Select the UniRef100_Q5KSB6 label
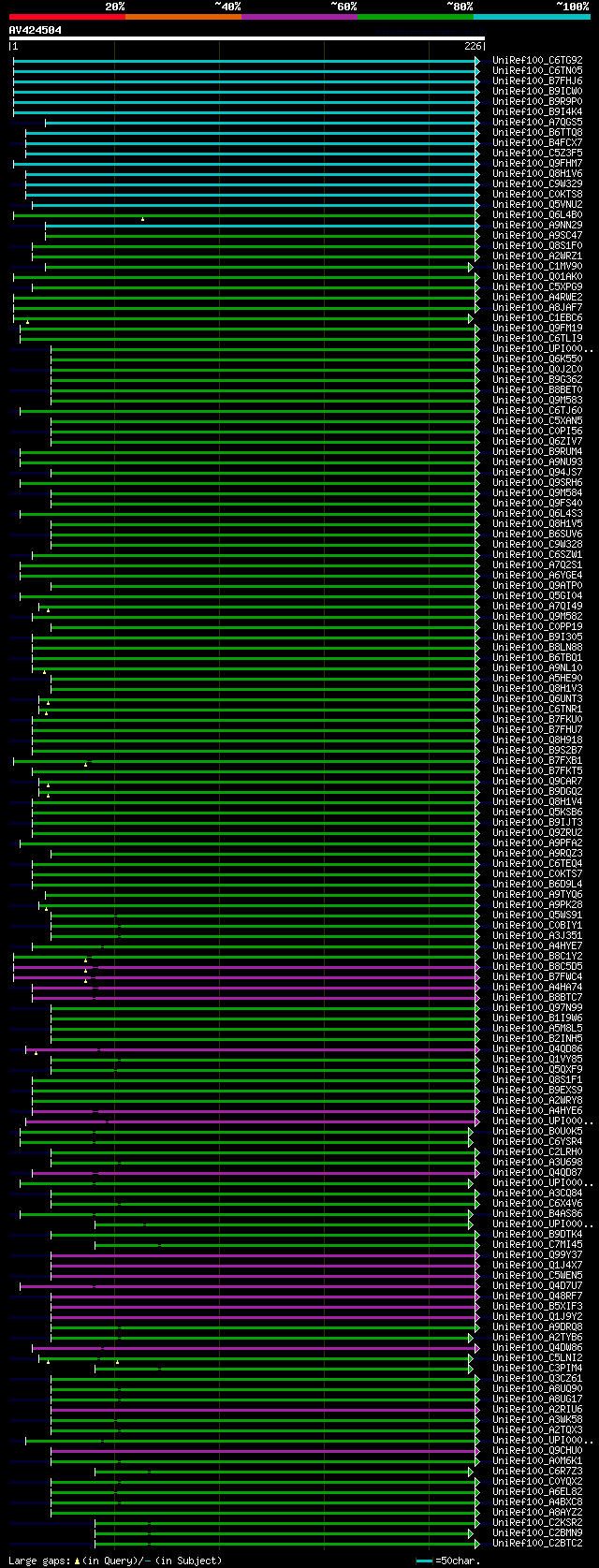 [x=537, y=813]
